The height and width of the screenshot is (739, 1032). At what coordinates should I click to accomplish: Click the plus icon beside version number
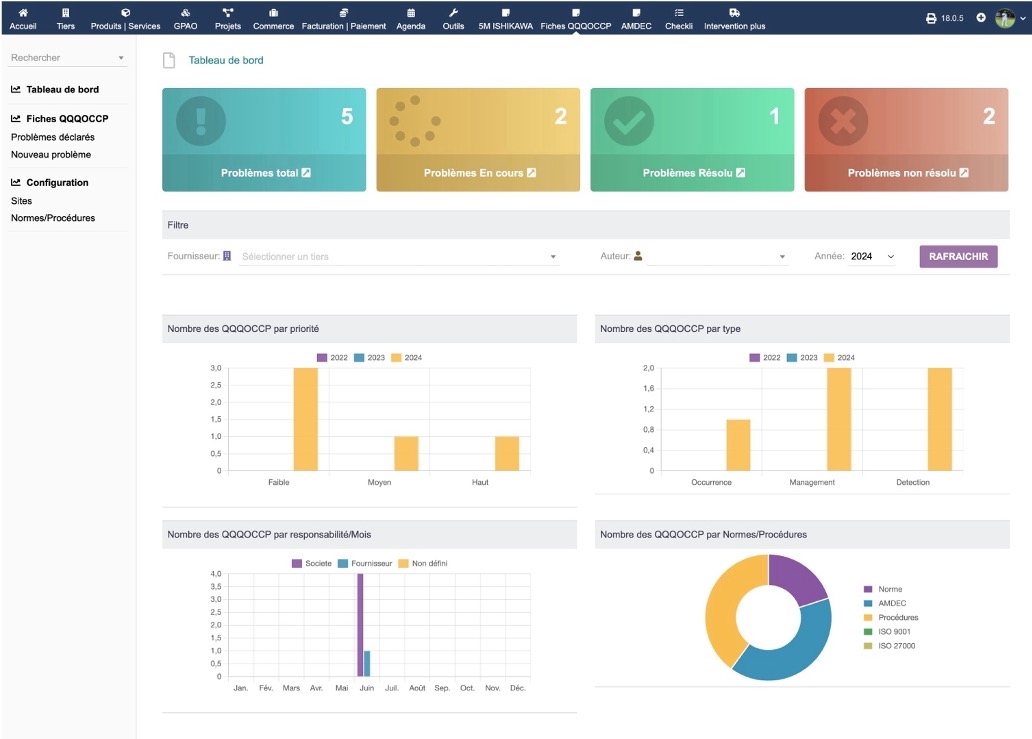click(x=981, y=18)
